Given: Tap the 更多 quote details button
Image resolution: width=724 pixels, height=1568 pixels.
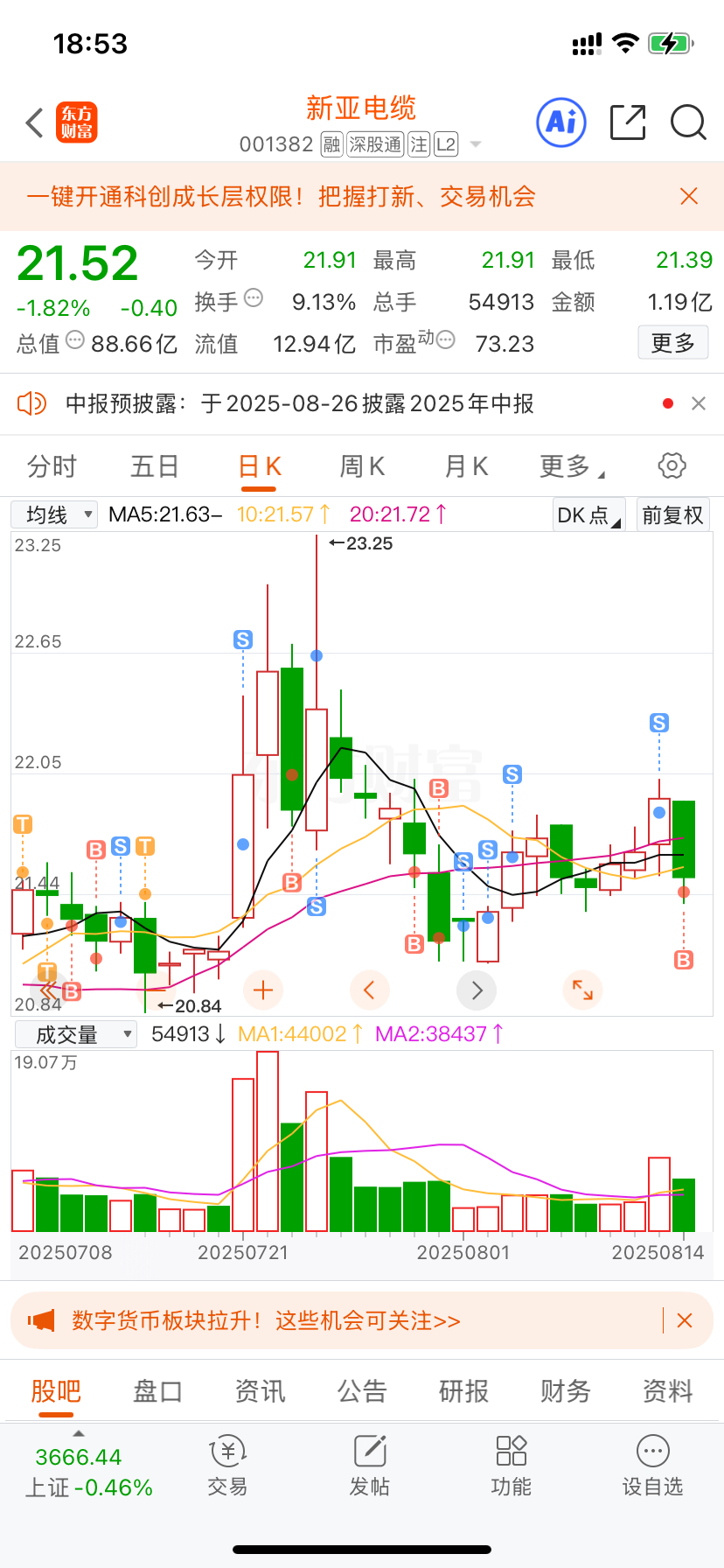Looking at the screenshot, I should [x=672, y=343].
